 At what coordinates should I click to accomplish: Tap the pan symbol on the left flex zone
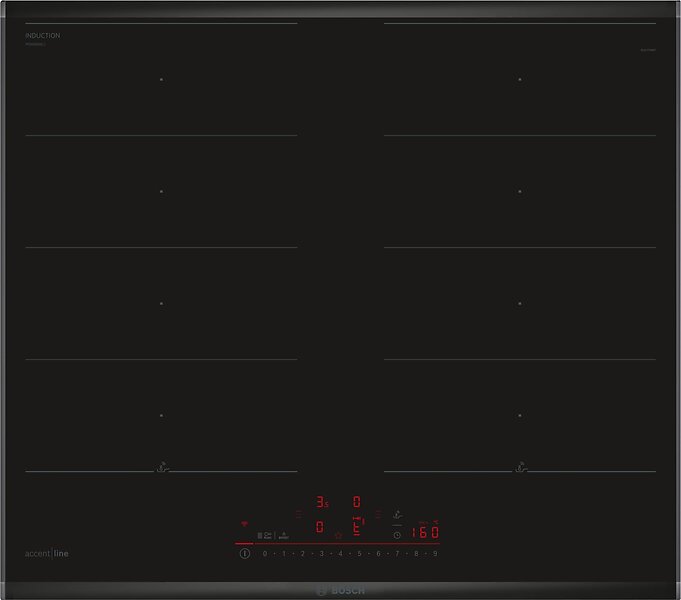pyautogui.click(x=160, y=466)
